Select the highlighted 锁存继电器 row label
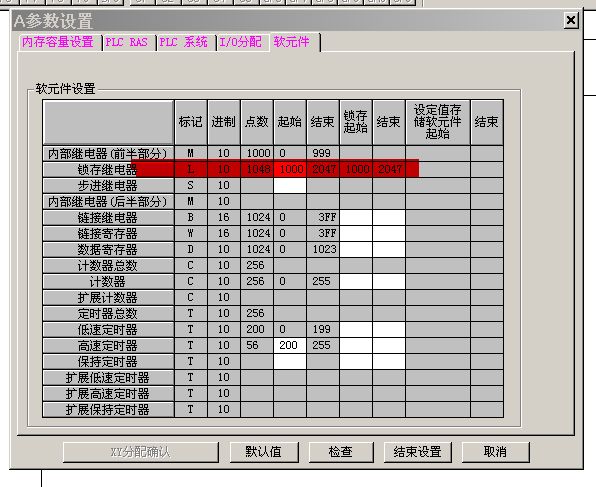This screenshot has height=487, width=596. (x=108, y=170)
